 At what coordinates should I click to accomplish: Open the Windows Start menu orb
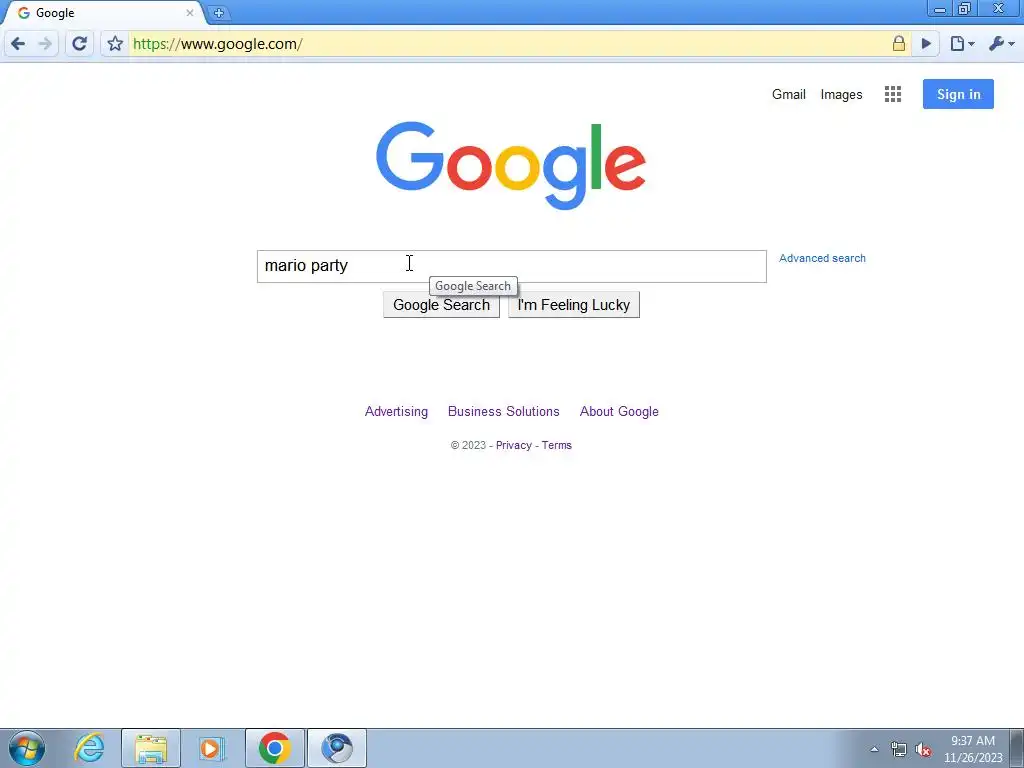pyautogui.click(x=27, y=748)
